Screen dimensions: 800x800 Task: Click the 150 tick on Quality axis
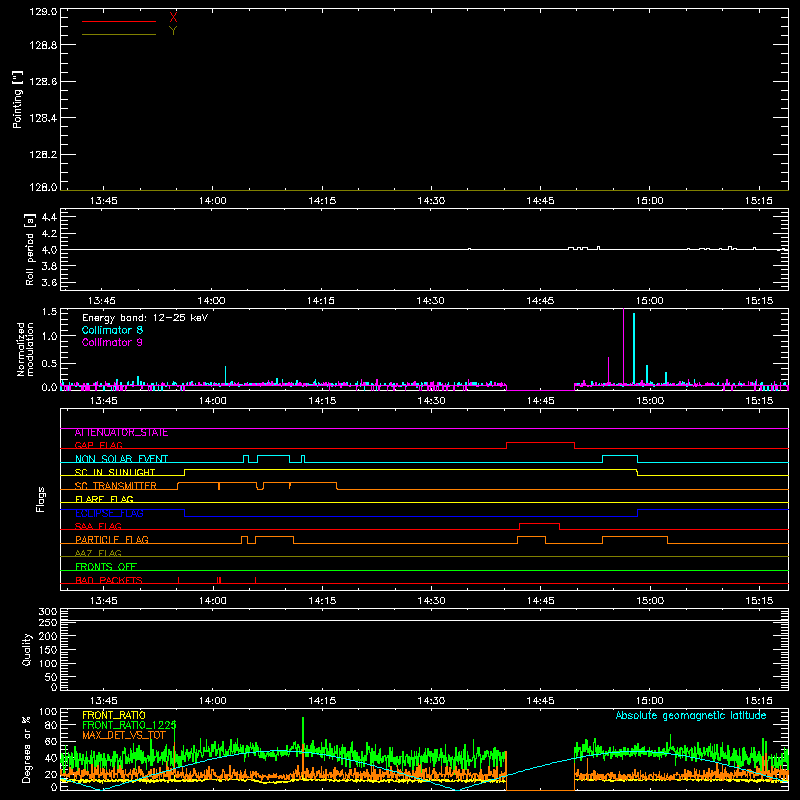[47, 650]
